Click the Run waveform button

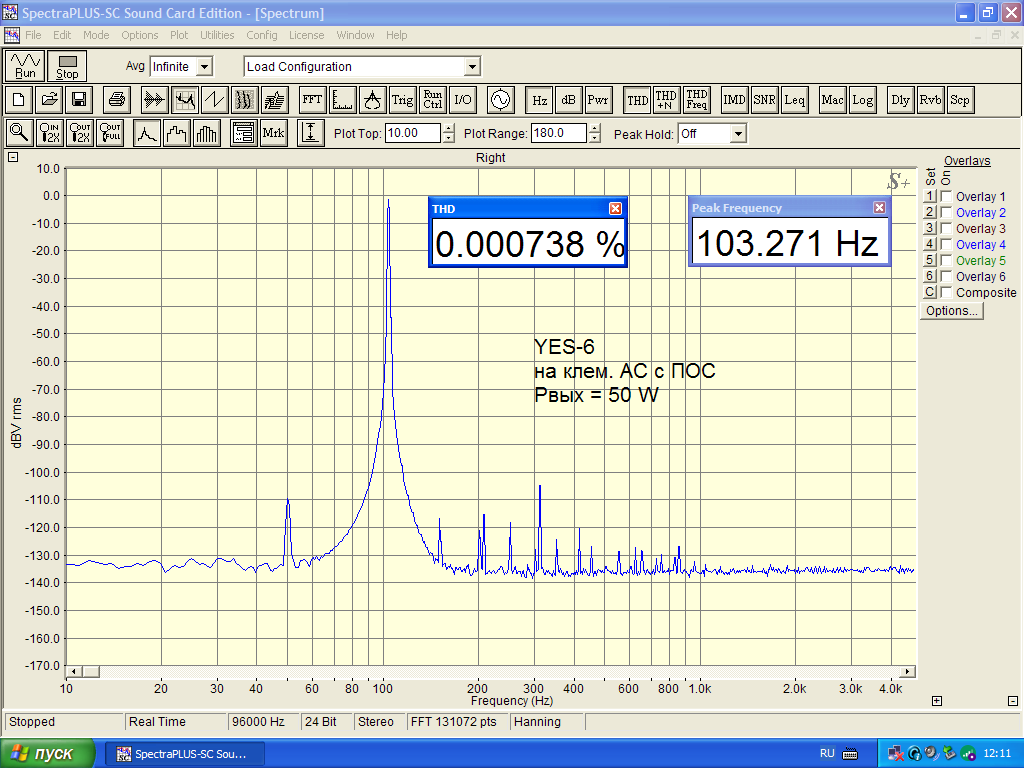coord(25,66)
